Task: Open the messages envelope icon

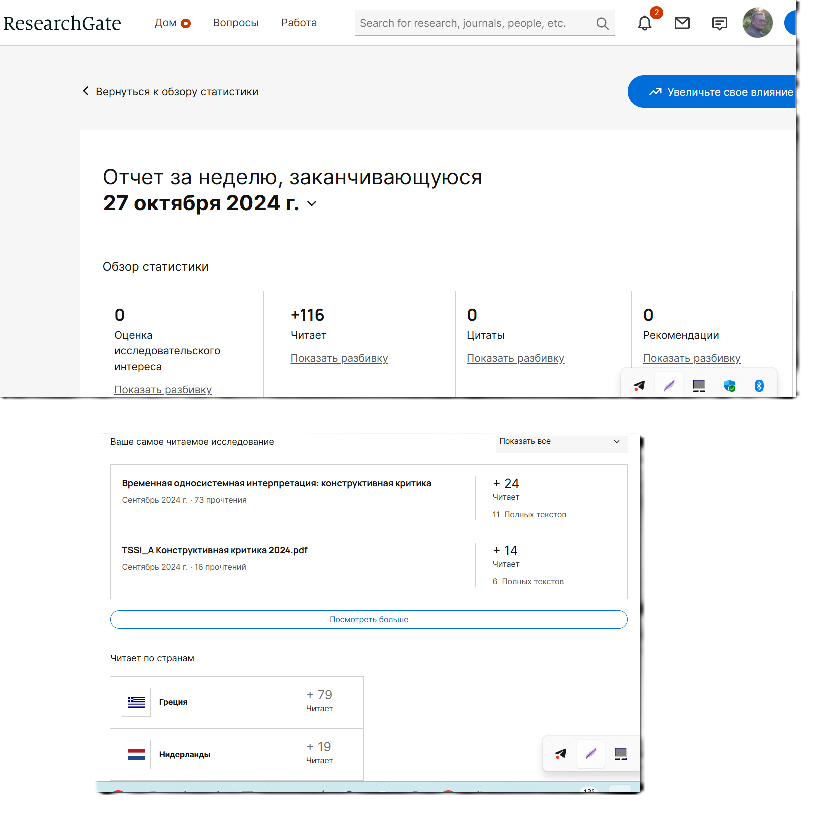Action: click(682, 23)
